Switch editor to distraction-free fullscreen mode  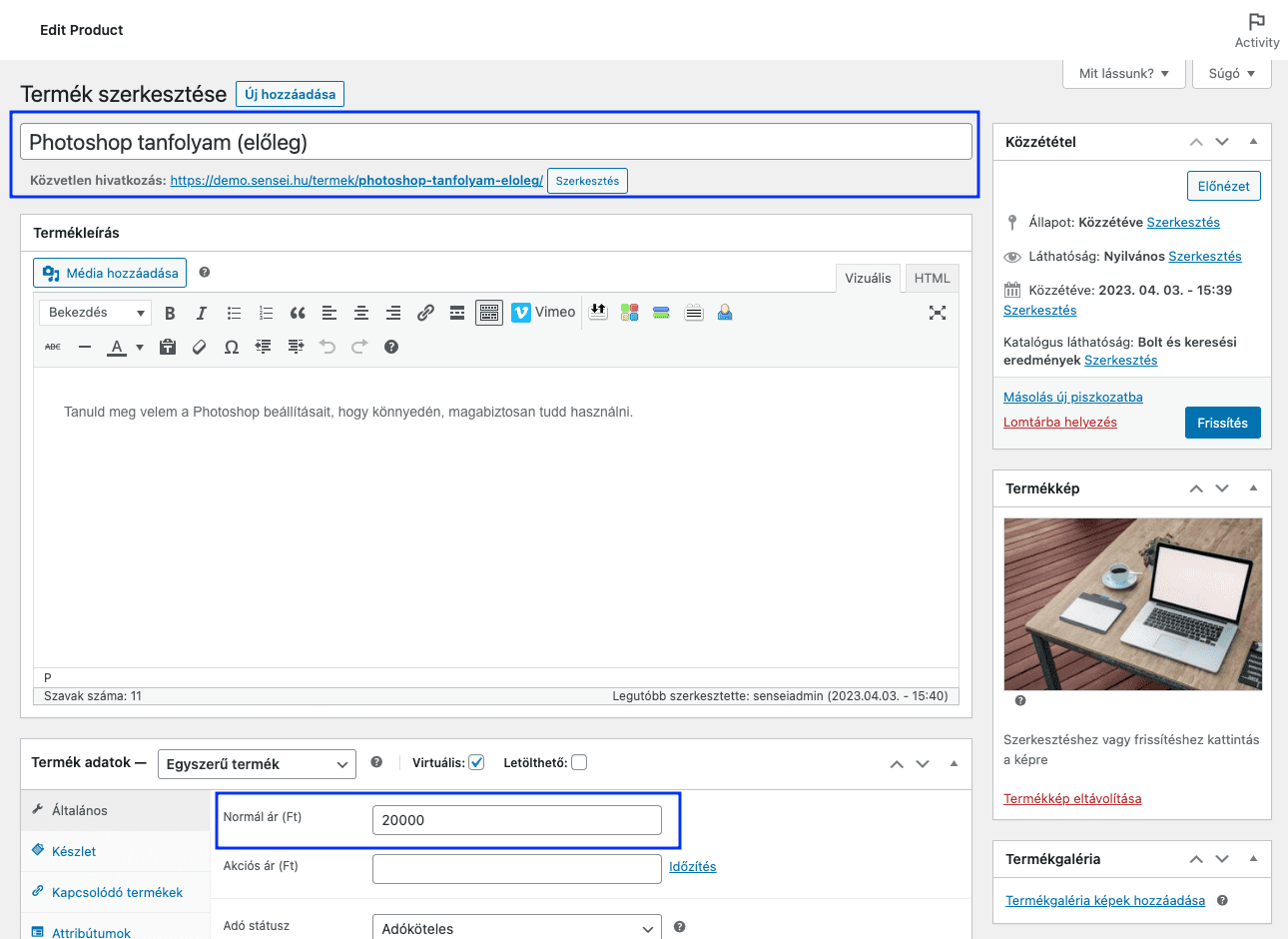click(x=938, y=313)
